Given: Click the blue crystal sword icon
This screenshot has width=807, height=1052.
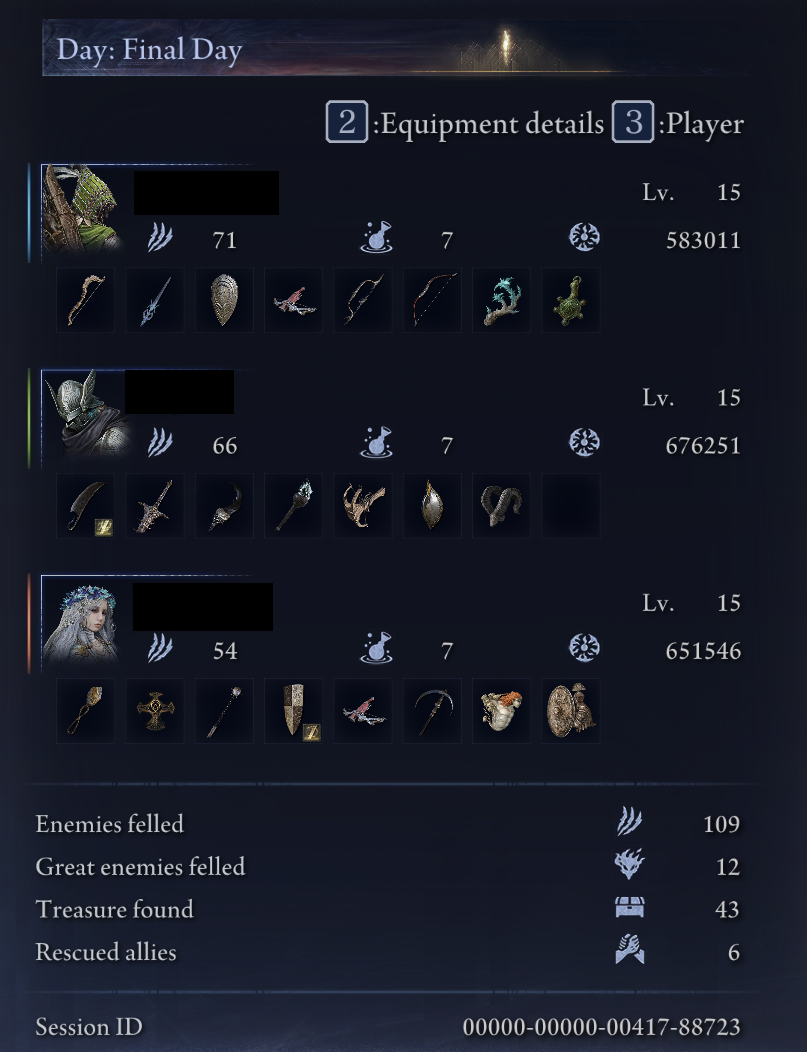Looking at the screenshot, I should [x=155, y=300].
